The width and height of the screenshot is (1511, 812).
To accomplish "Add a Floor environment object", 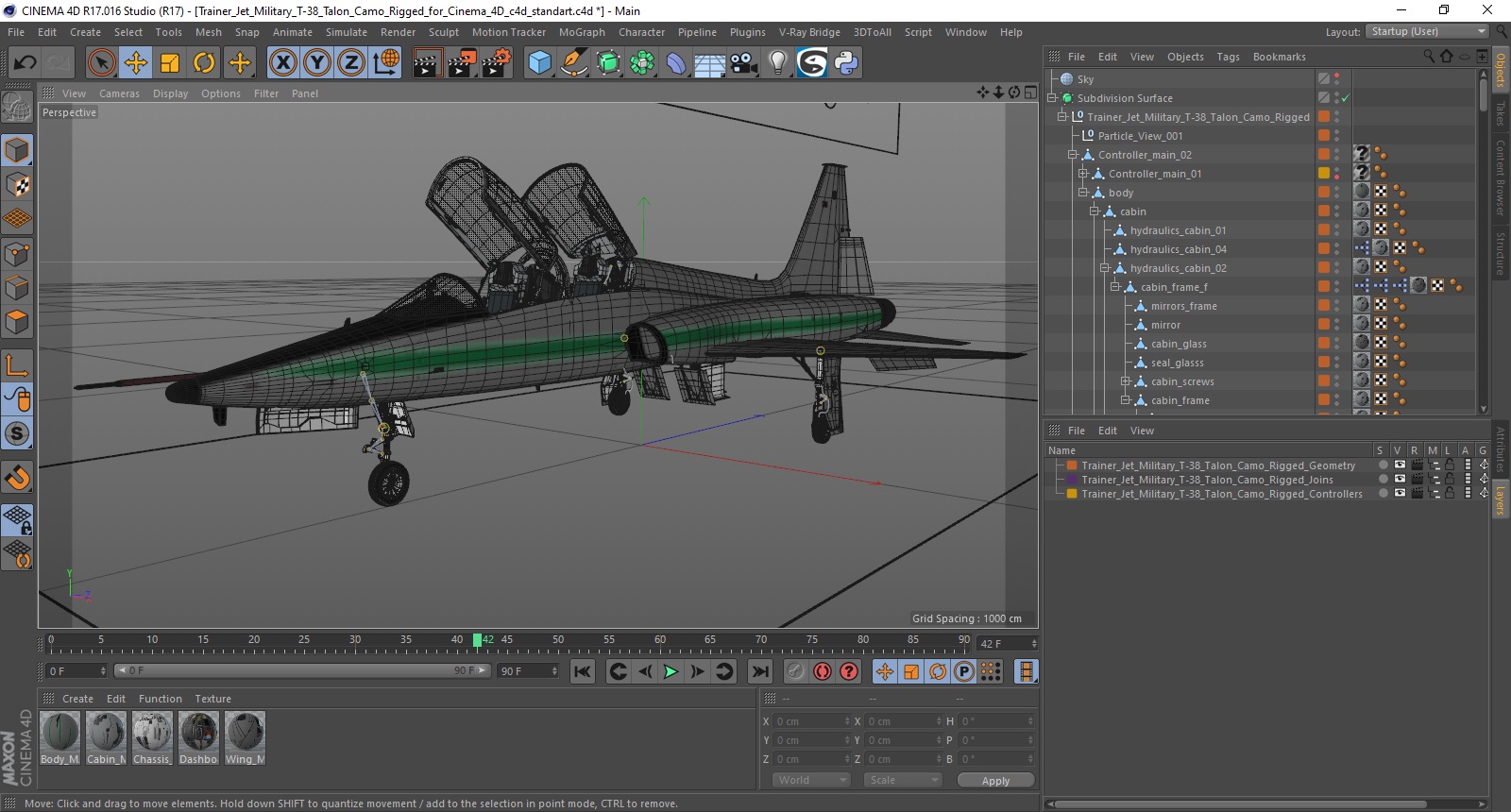I will pos(709,63).
